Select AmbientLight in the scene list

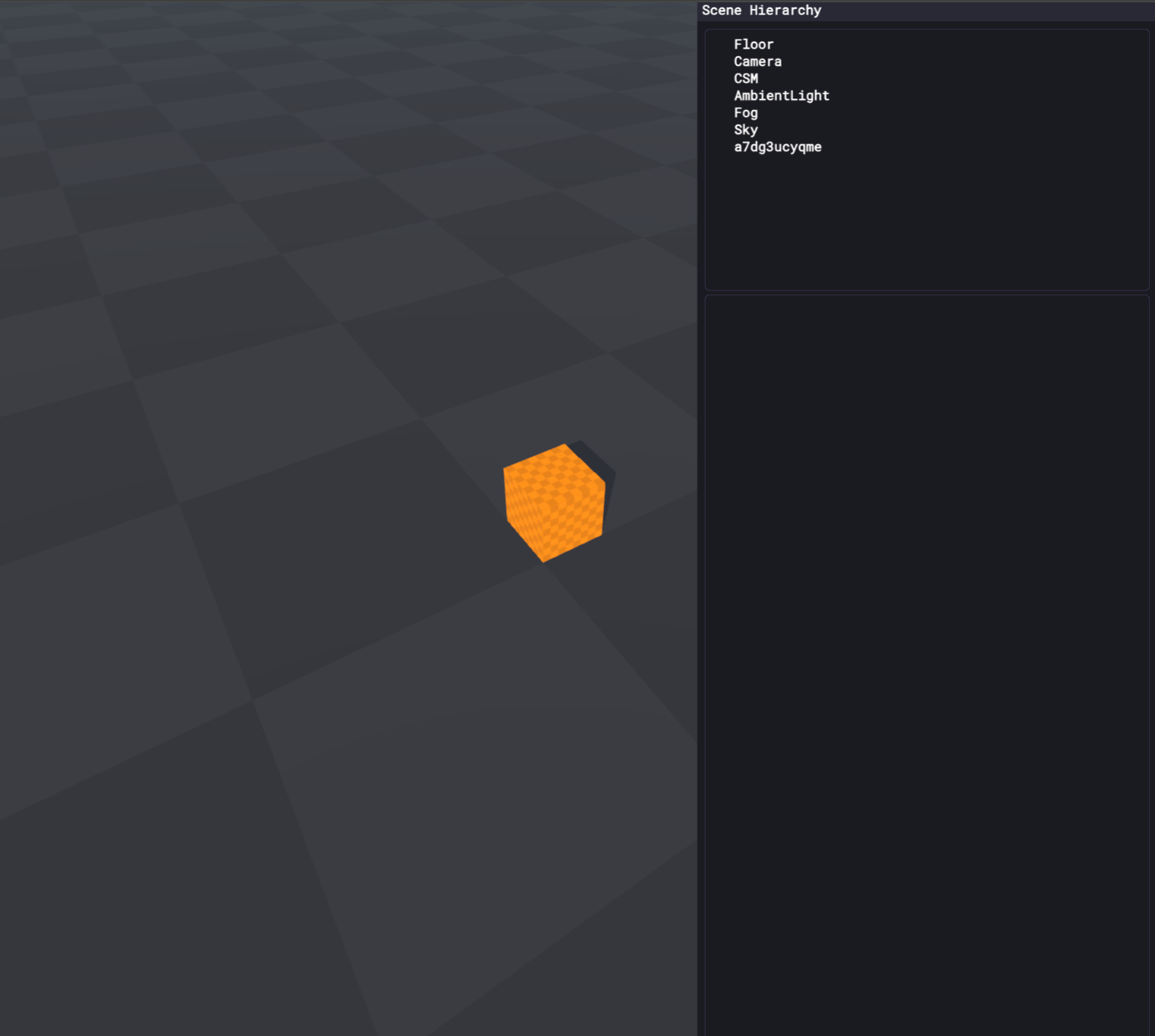[781, 96]
